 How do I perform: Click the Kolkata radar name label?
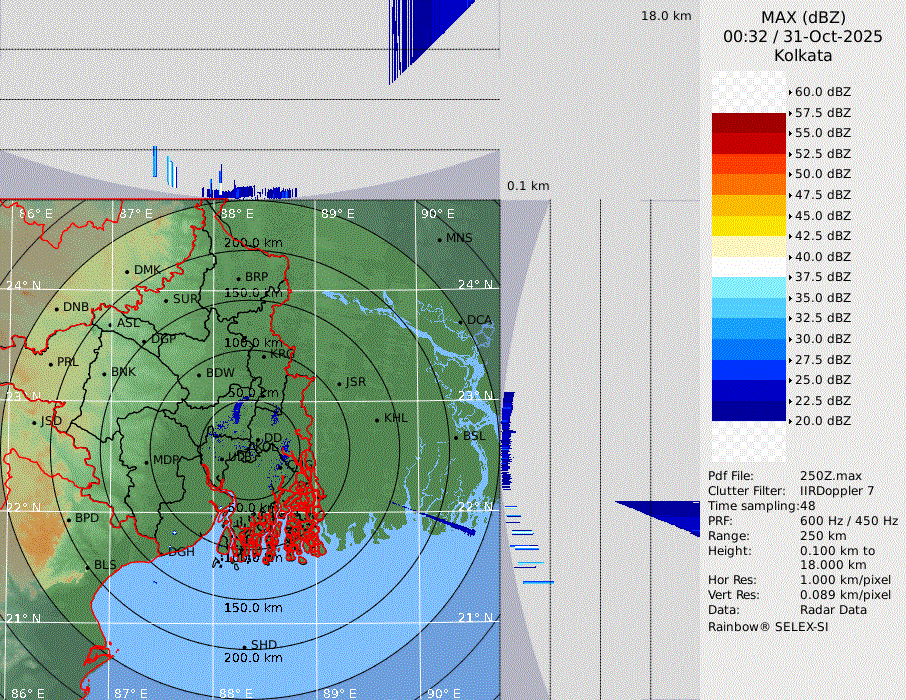click(x=802, y=55)
